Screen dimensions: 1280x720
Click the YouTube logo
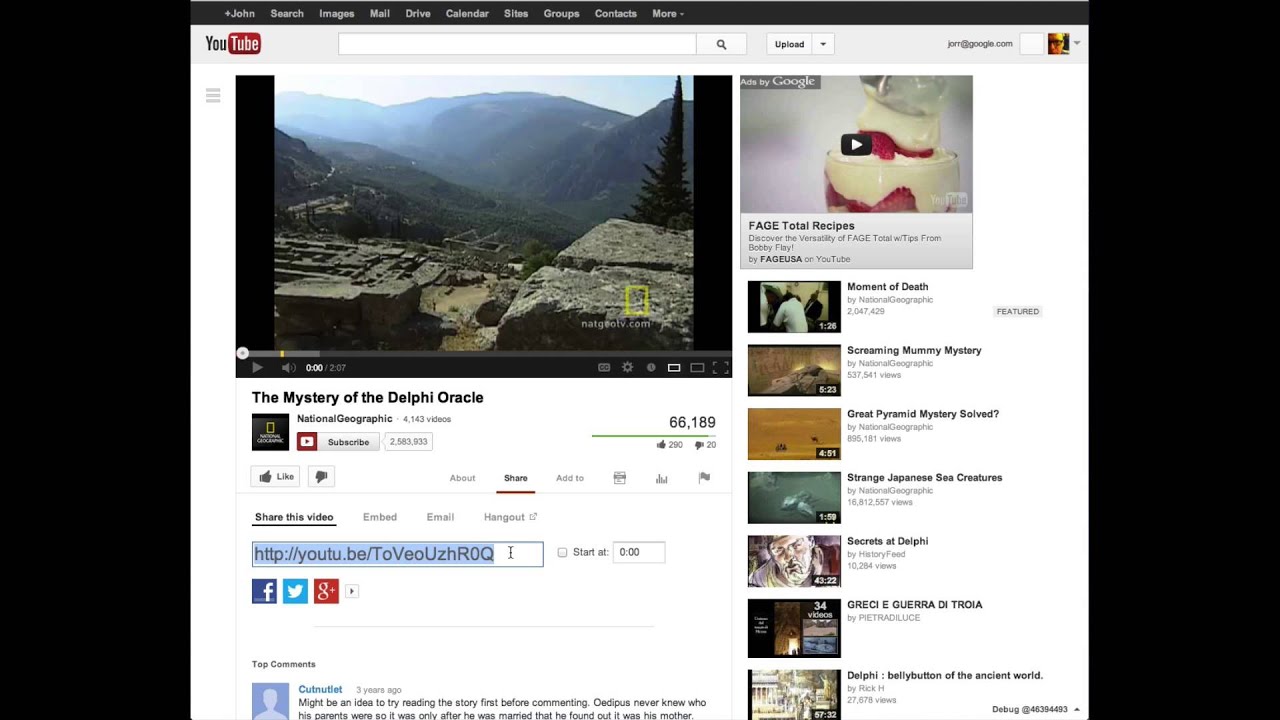(x=233, y=43)
